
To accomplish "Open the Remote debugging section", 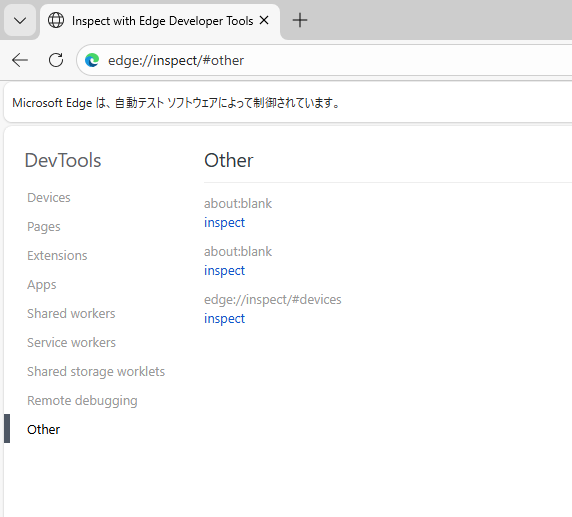I will 82,401.
